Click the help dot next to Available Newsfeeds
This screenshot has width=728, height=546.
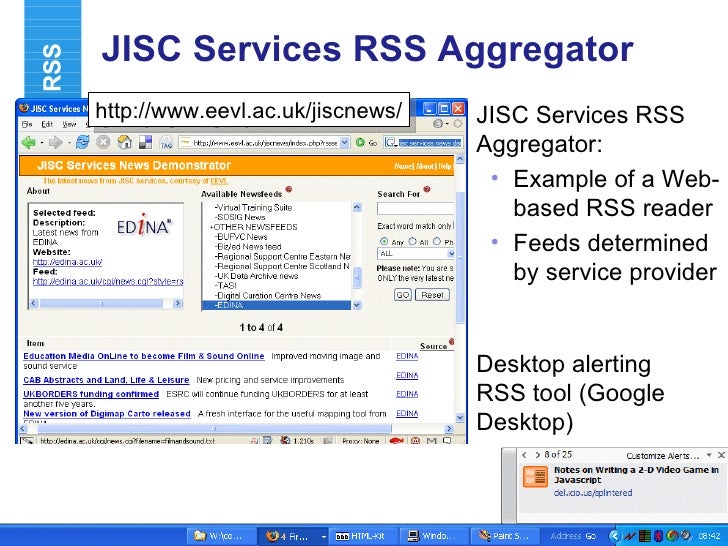click(289, 189)
